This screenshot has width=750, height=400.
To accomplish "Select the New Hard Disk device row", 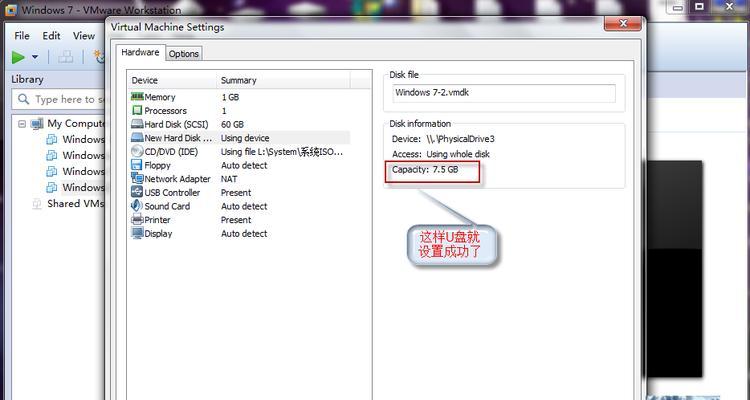I will [240, 138].
